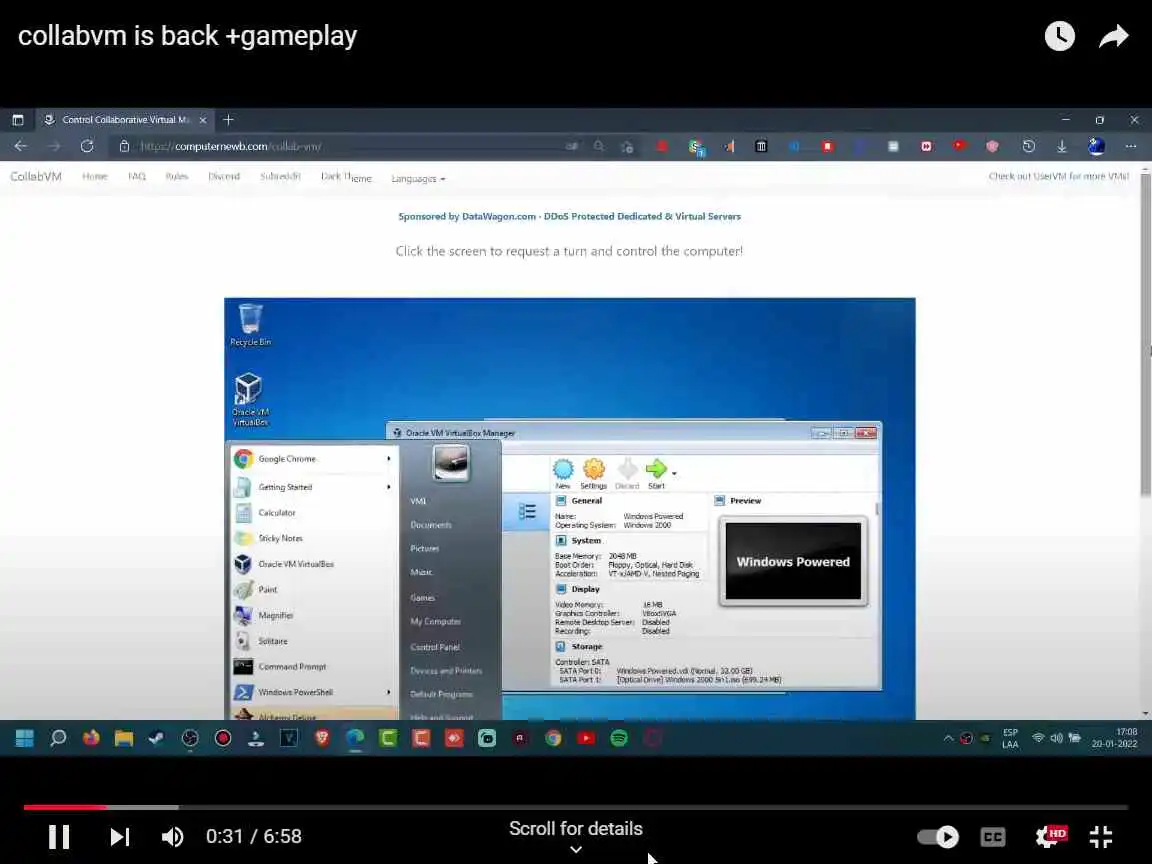Image resolution: width=1152 pixels, height=864 pixels.
Task: Open File Explorer from the taskbar
Action: pyautogui.click(x=123, y=738)
